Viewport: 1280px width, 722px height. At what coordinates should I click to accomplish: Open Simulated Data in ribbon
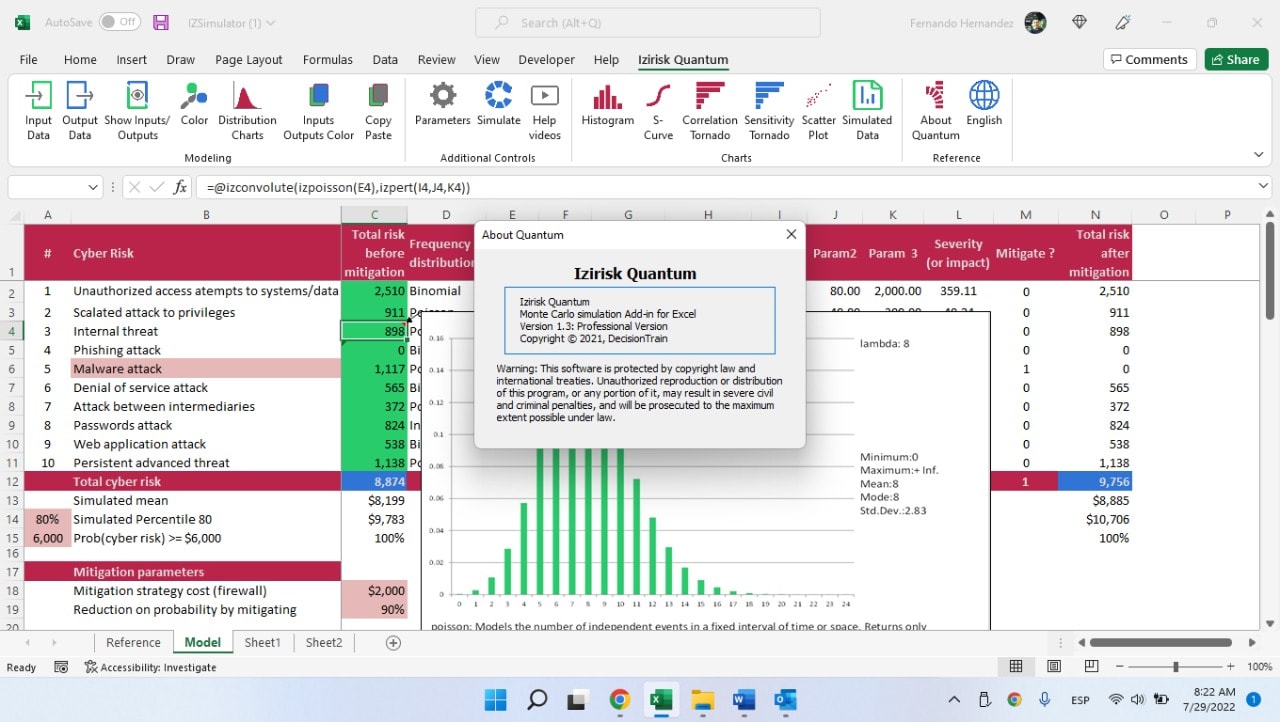point(866,97)
